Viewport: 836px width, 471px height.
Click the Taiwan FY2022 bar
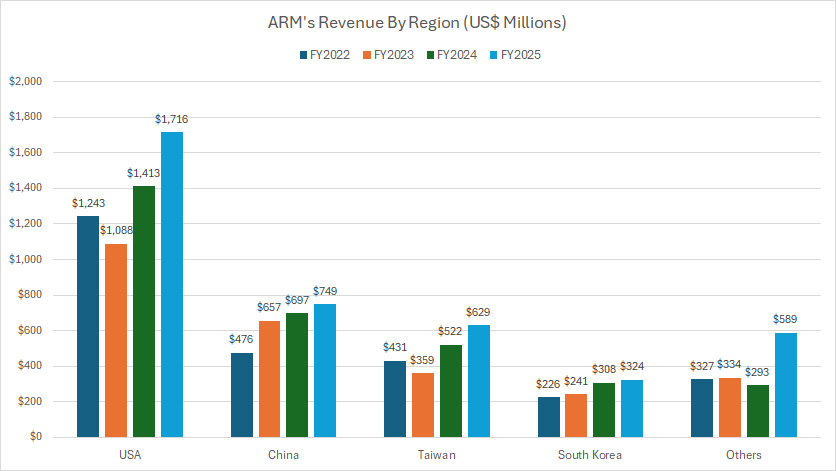pyautogui.click(x=395, y=399)
